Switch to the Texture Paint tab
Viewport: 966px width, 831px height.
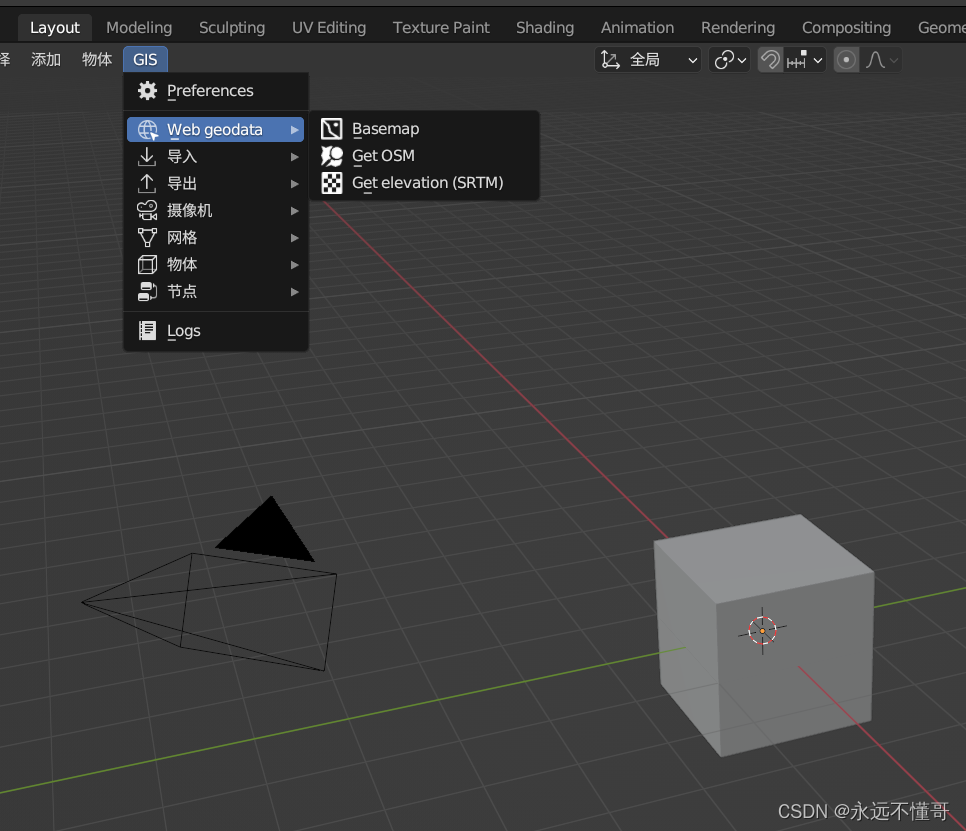pos(441,28)
